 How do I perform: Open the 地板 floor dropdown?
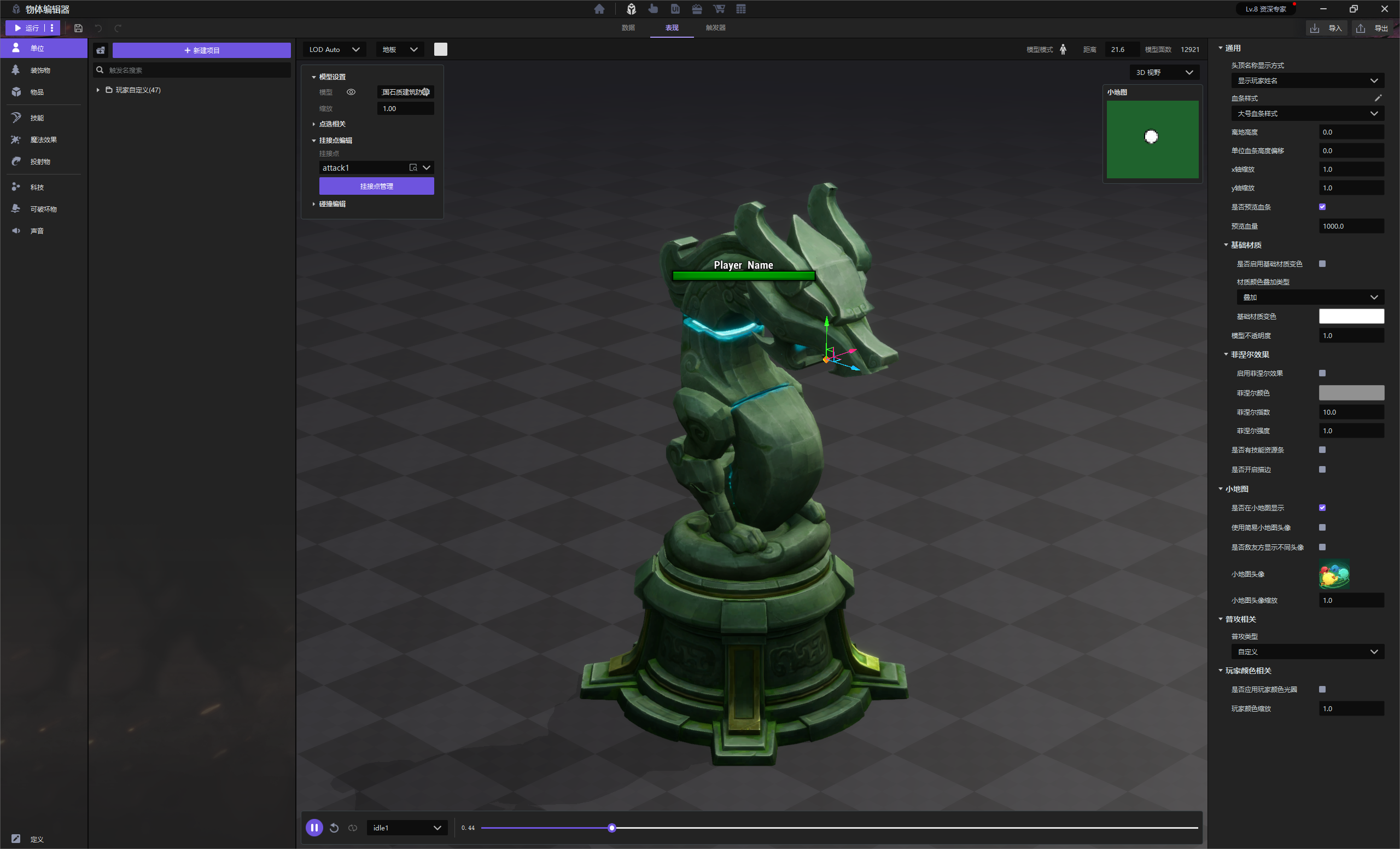coord(400,49)
